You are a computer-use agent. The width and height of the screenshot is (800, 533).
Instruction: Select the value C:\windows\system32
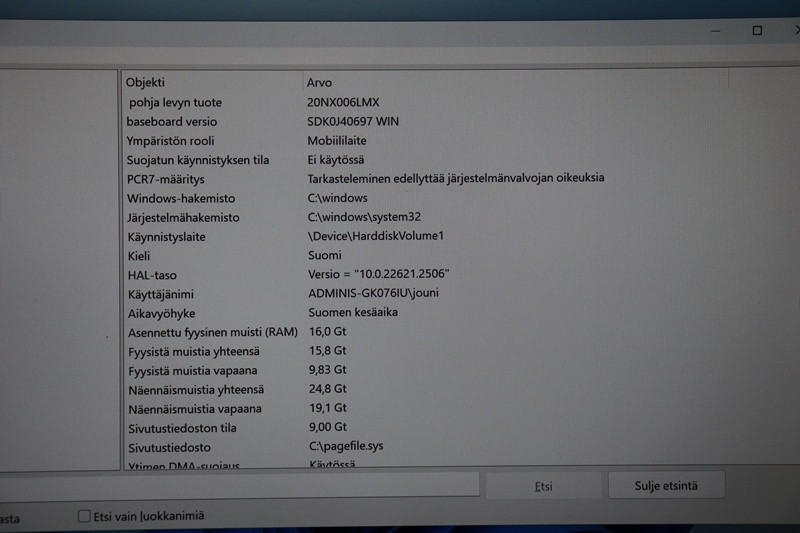pos(364,217)
